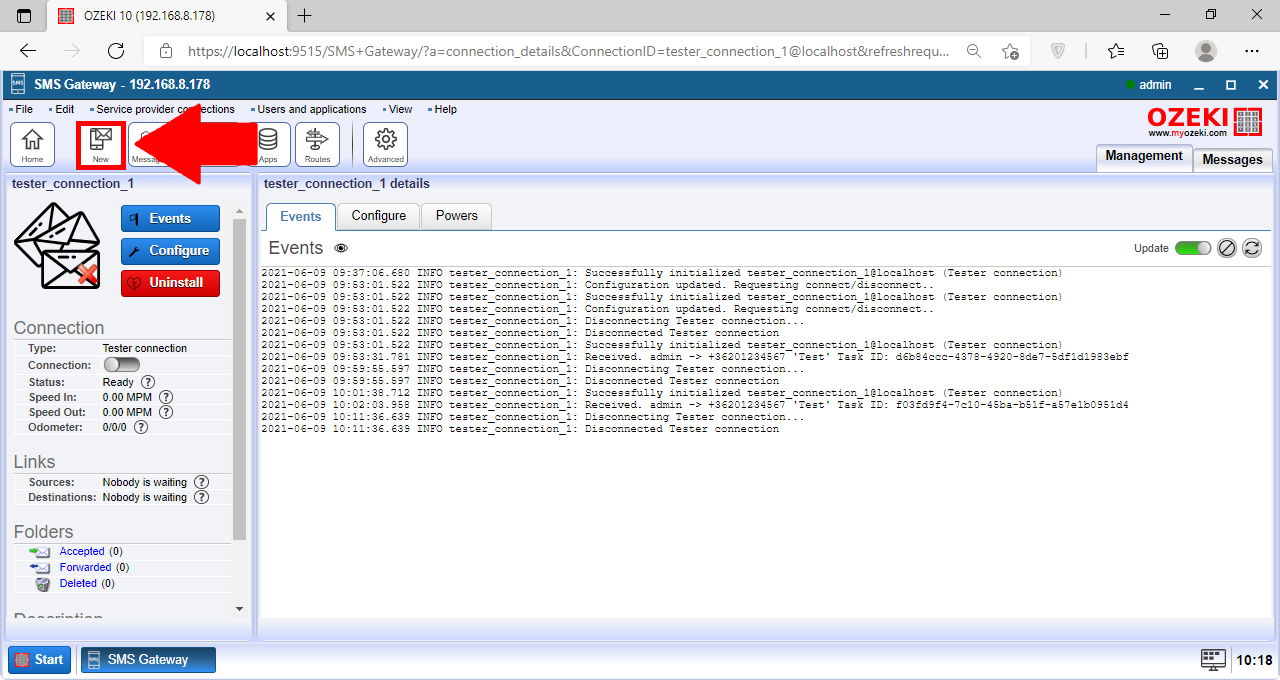This screenshot has height=680, width=1280.
Task: Select the Messages tab
Action: (x=1232, y=159)
